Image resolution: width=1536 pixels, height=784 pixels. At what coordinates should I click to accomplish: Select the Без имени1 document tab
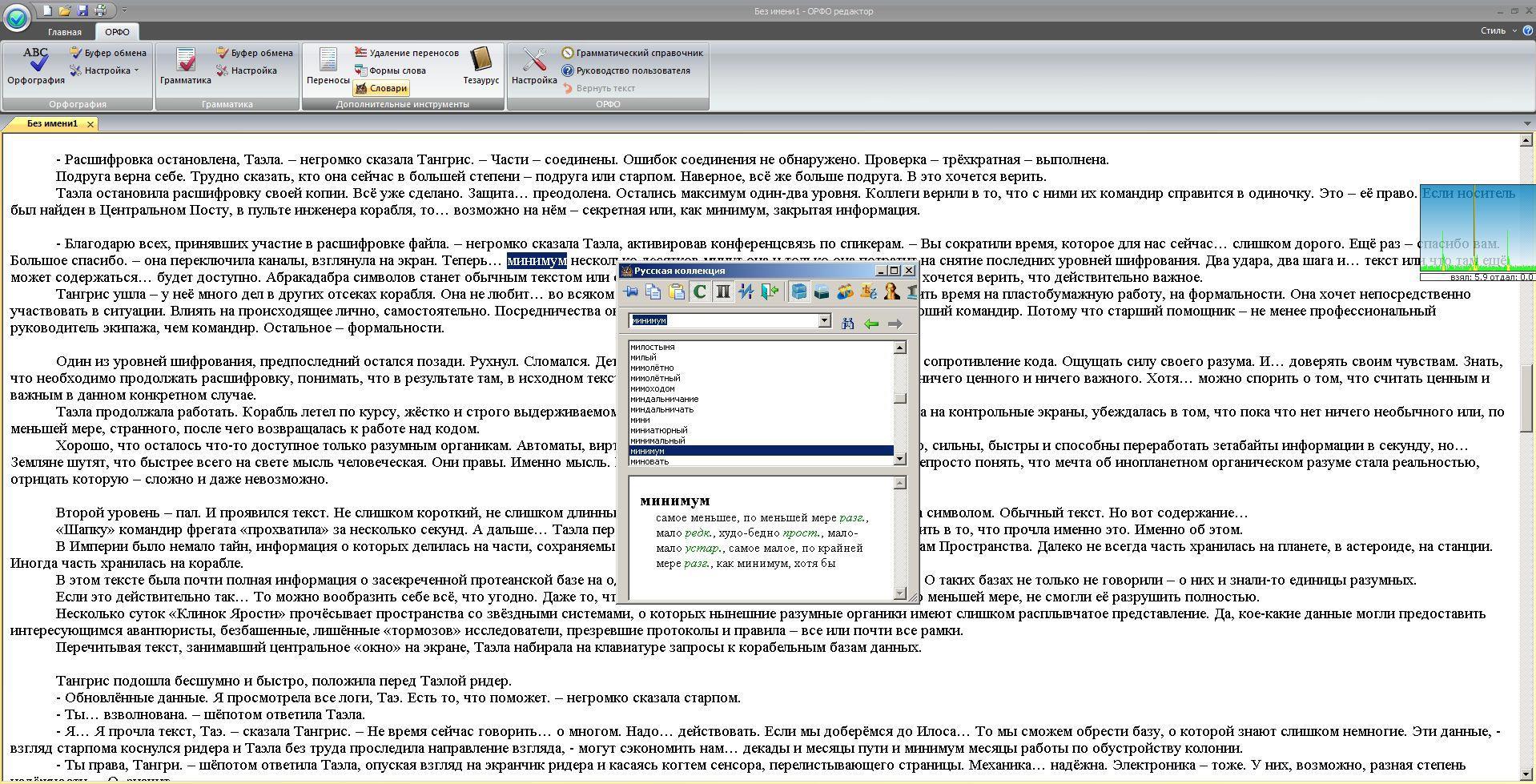pos(52,123)
